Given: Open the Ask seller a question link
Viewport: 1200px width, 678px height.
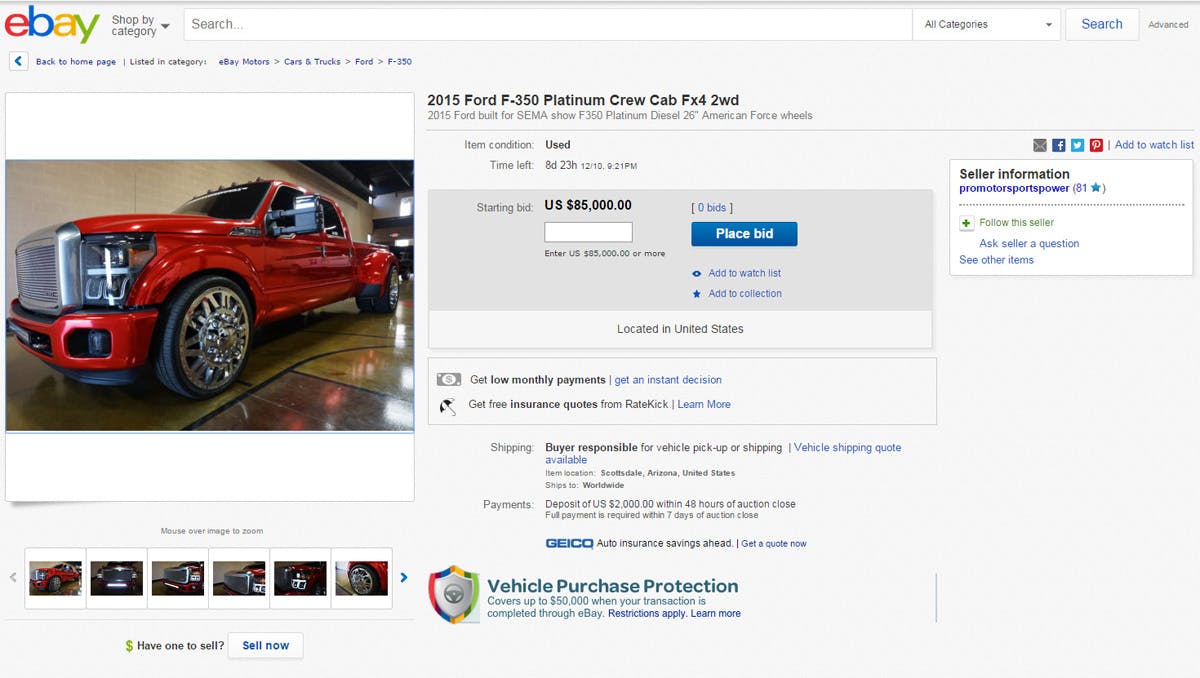Looking at the screenshot, I should point(1029,243).
